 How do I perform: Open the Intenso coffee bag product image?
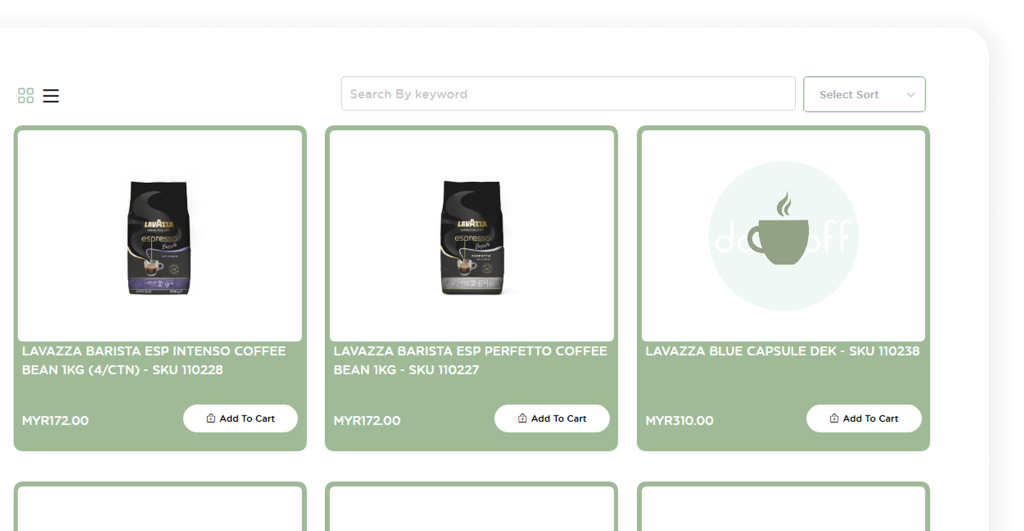pos(159,237)
